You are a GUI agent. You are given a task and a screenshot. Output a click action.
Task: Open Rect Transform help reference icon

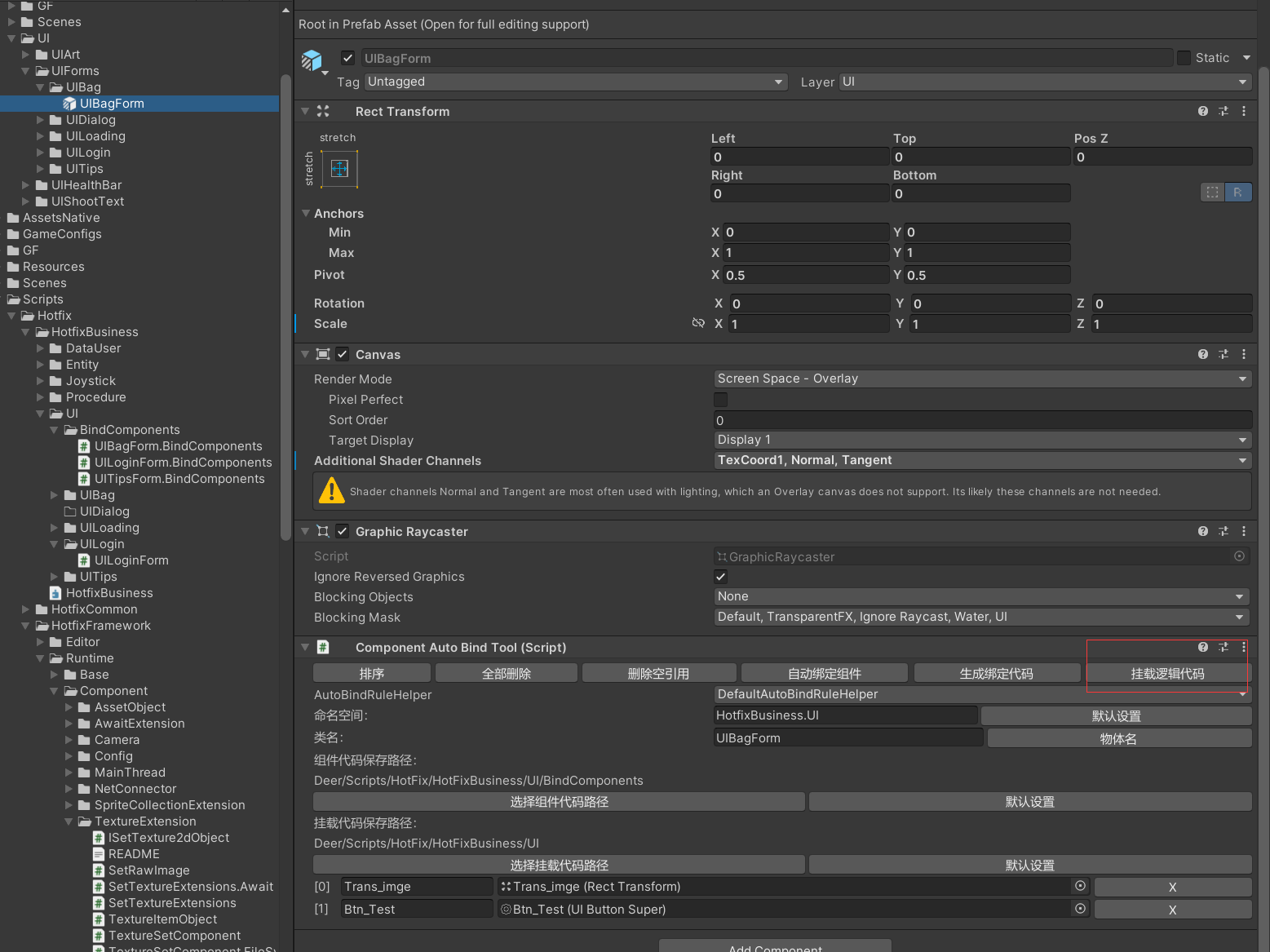click(1203, 111)
